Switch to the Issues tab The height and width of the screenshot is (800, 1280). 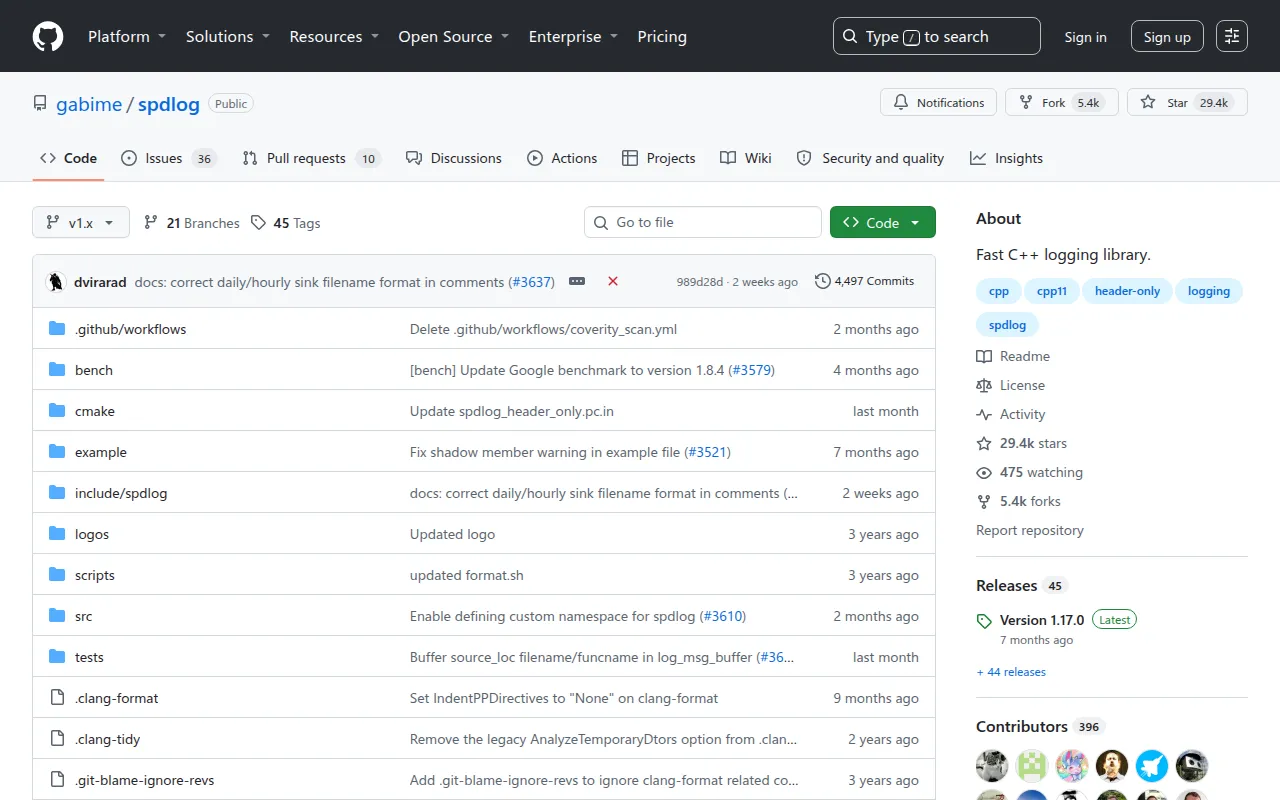168,158
